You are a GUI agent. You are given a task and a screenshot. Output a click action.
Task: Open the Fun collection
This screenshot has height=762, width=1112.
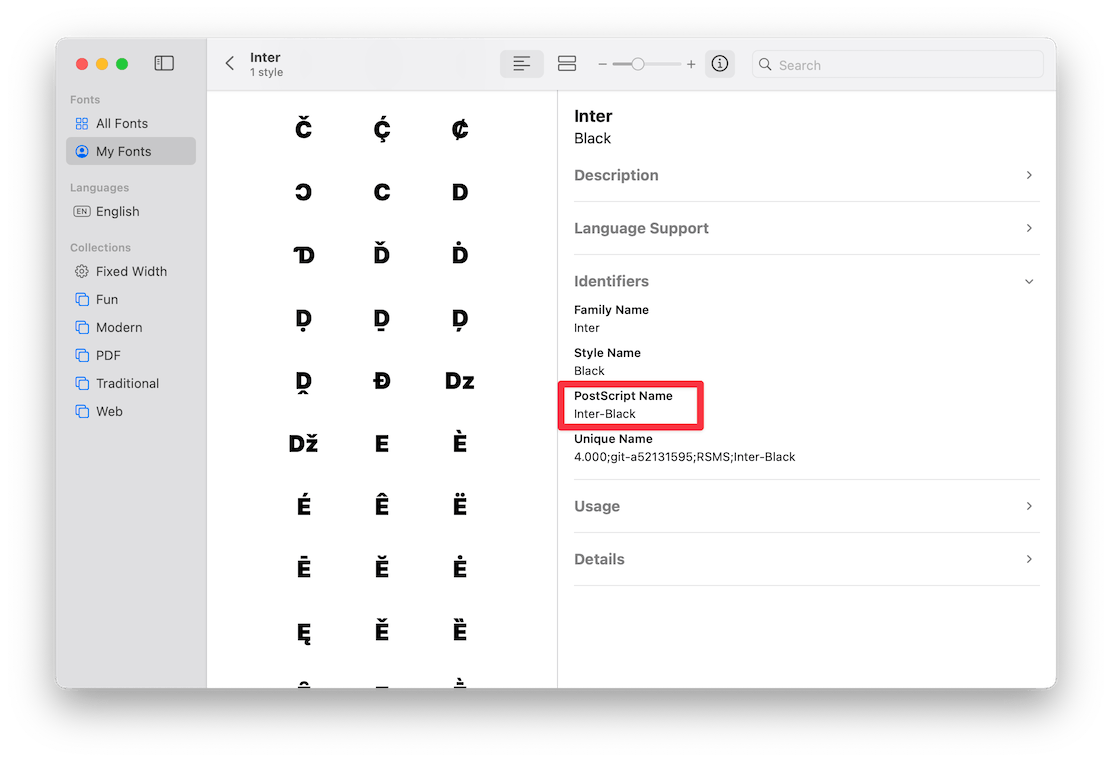(107, 299)
